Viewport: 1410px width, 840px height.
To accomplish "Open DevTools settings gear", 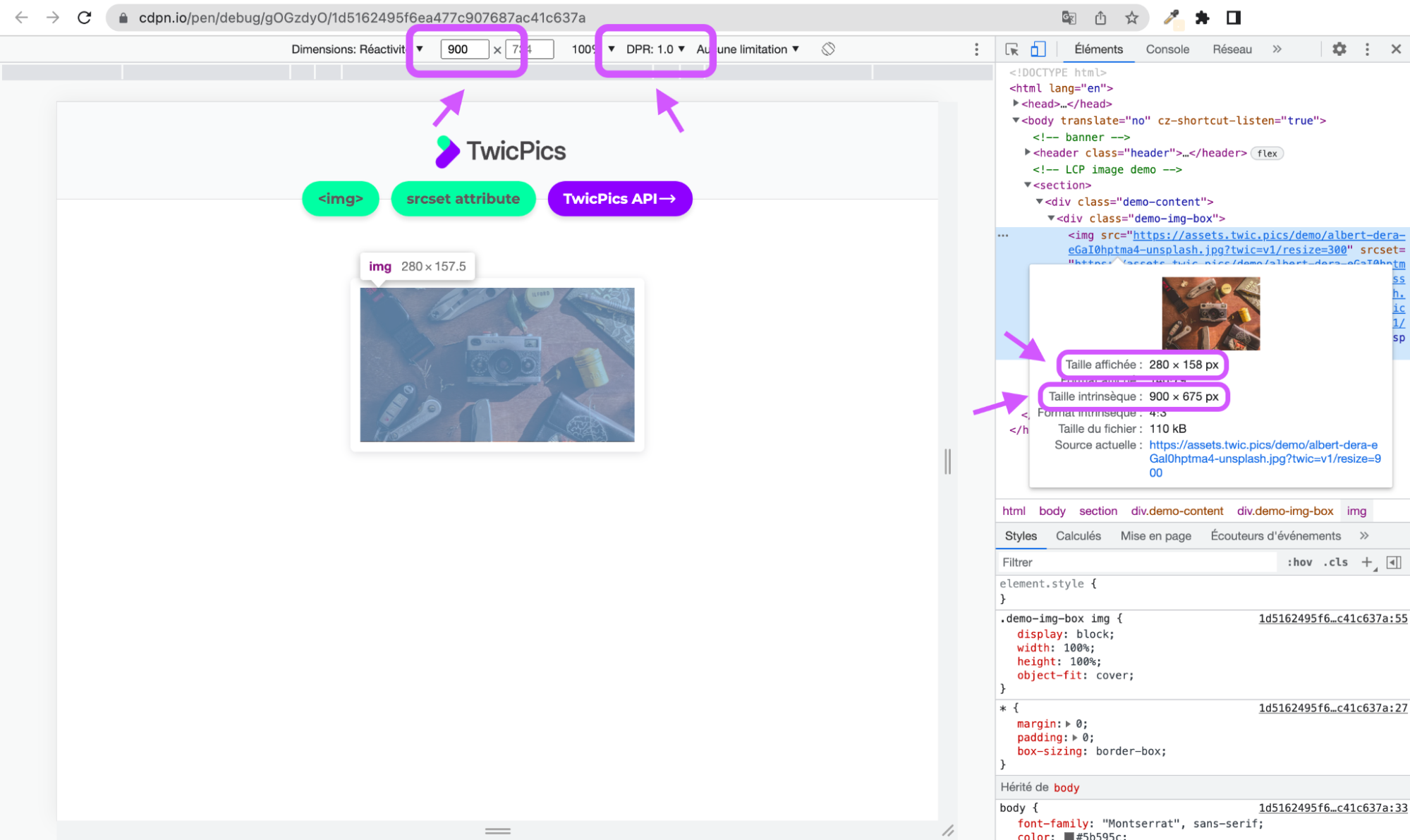I will click(1339, 49).
